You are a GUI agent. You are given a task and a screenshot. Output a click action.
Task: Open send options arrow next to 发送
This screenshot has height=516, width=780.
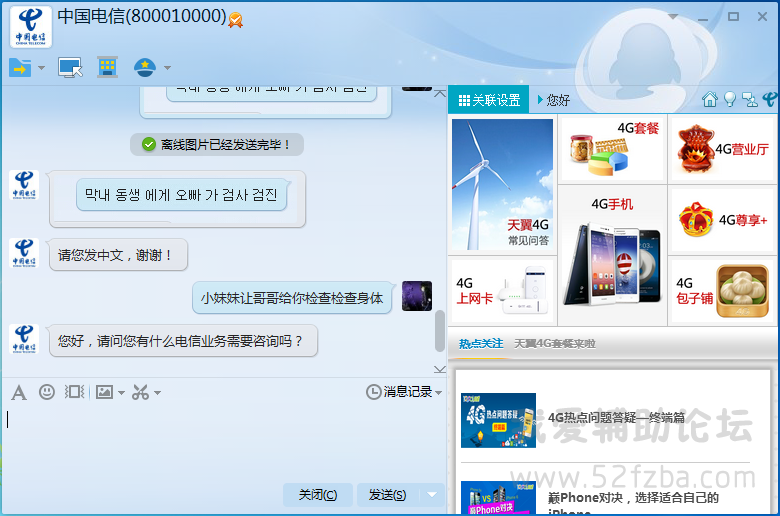click(x=432, y=495)
